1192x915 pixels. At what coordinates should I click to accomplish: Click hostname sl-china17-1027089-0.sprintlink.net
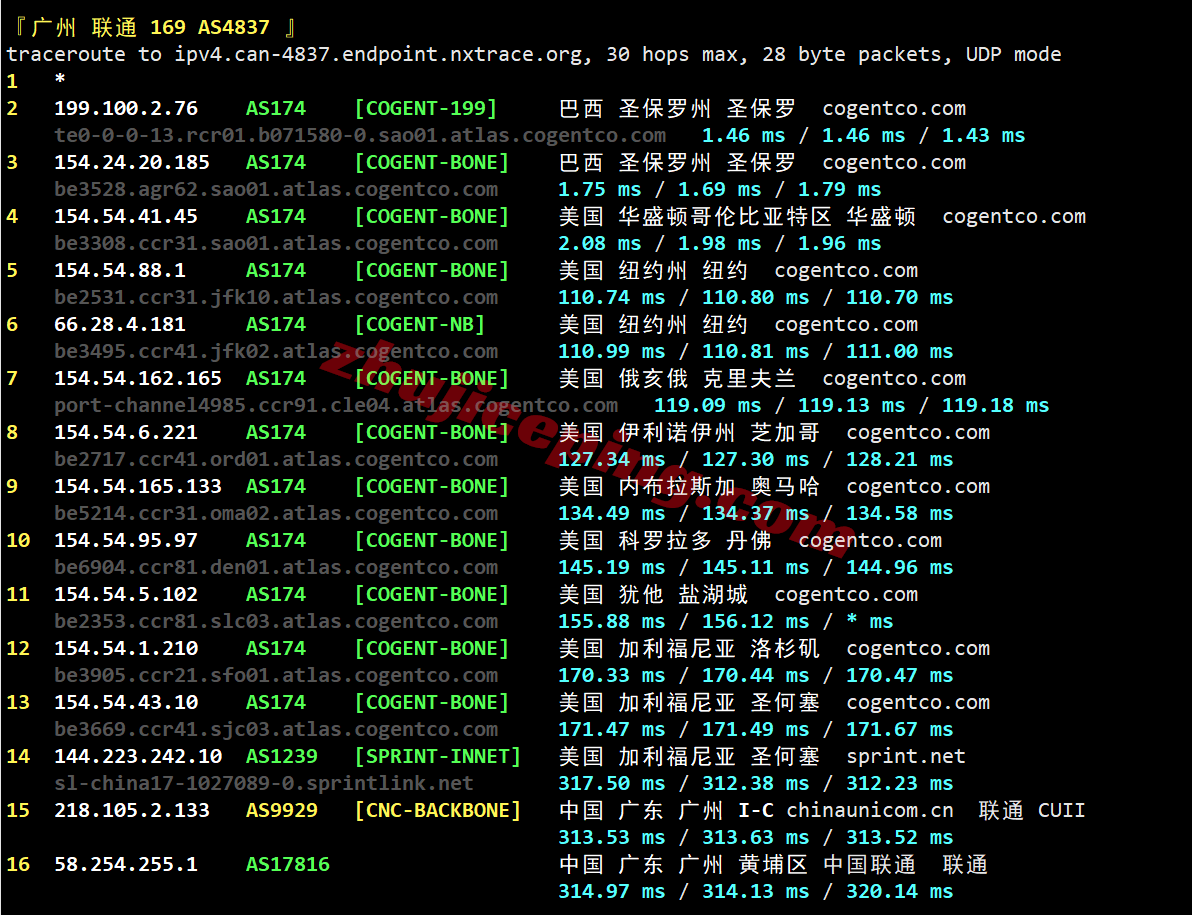tap(264, 783)
